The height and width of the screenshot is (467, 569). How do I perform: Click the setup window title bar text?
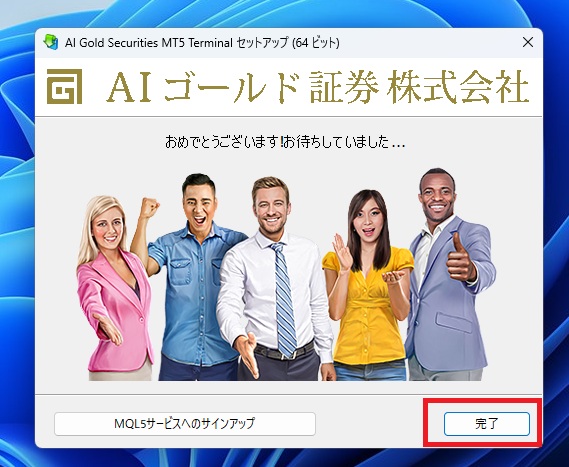pos(202,43)
